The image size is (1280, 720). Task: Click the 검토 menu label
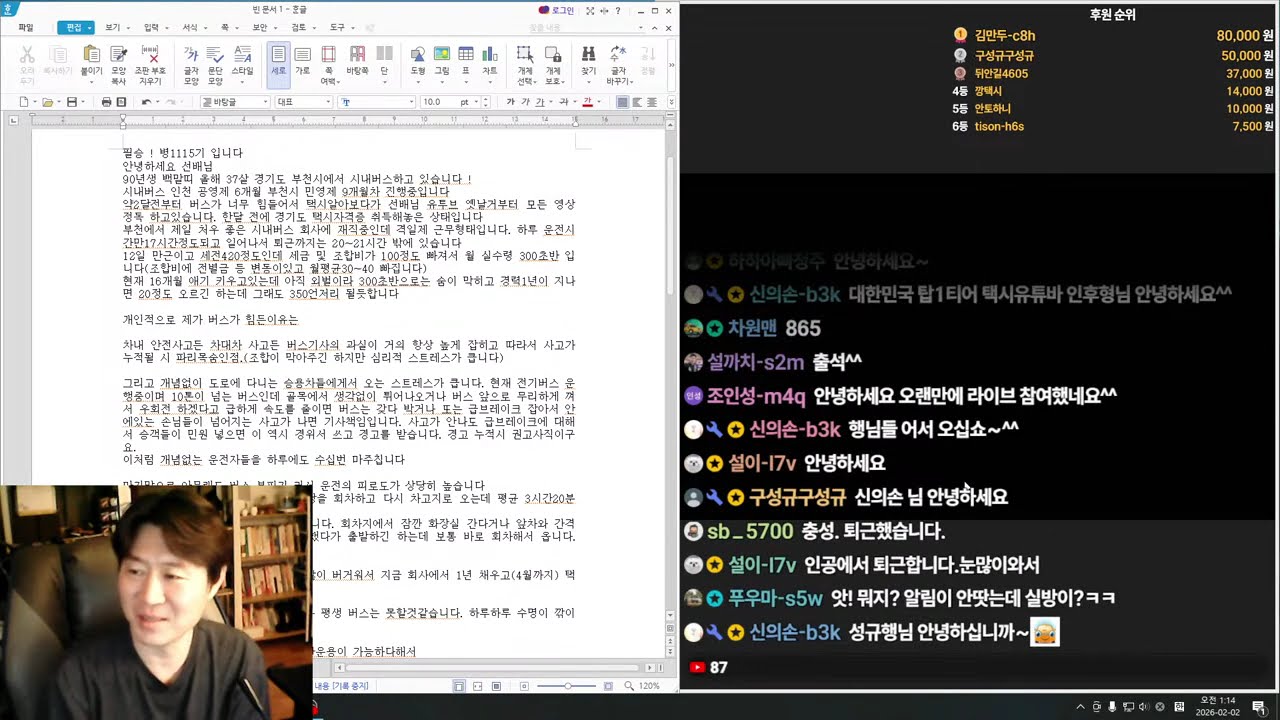[x=301, y=28]
